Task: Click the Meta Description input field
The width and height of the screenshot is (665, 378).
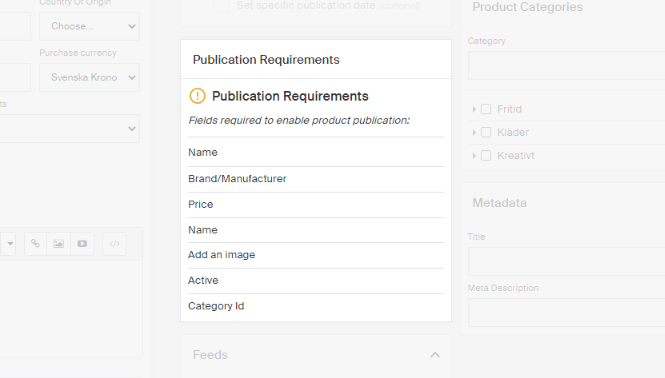Action: (566, 313)
